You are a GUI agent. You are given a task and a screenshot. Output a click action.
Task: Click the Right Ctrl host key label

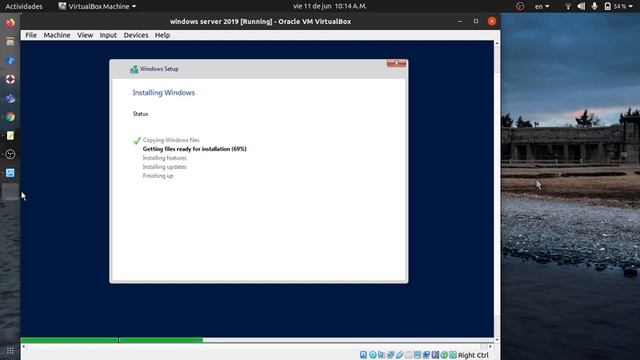point(473,355)
